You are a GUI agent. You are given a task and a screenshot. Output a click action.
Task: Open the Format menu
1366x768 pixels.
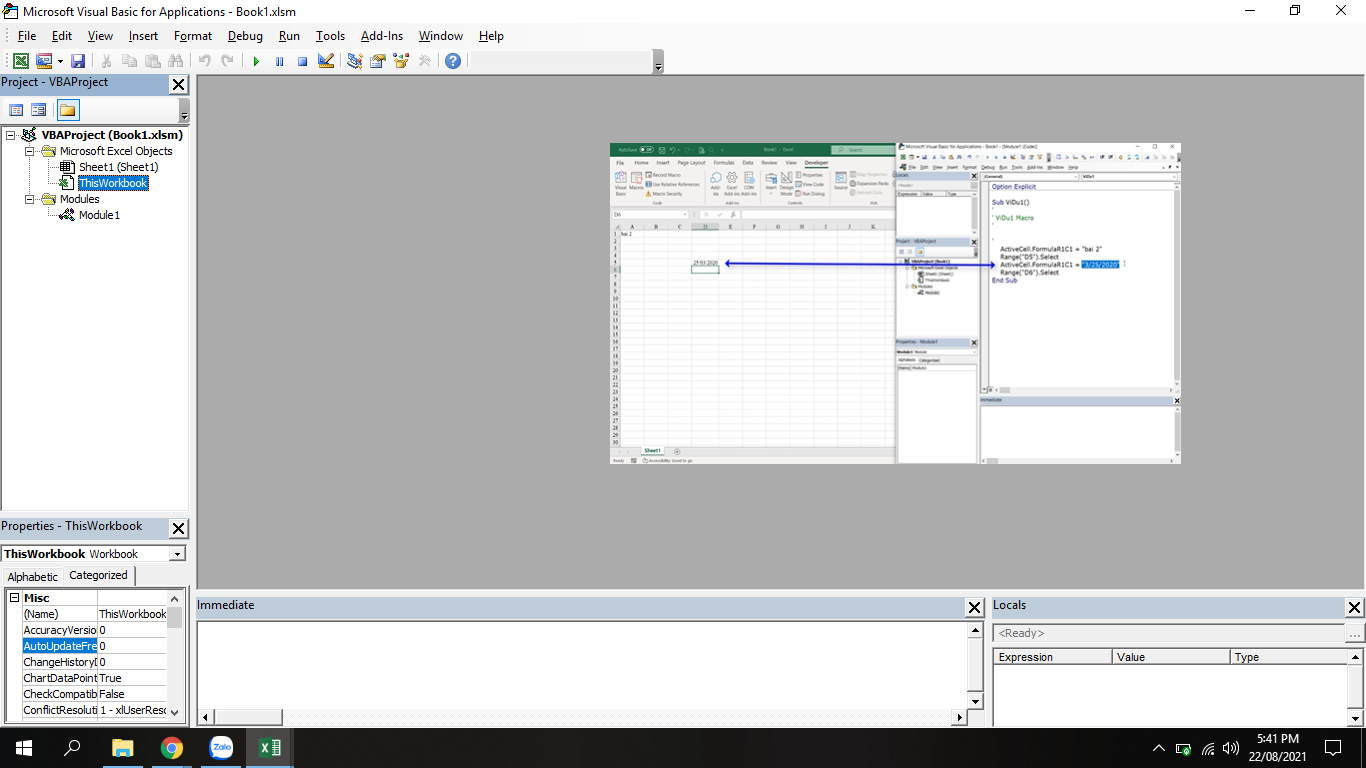[193, 36]
